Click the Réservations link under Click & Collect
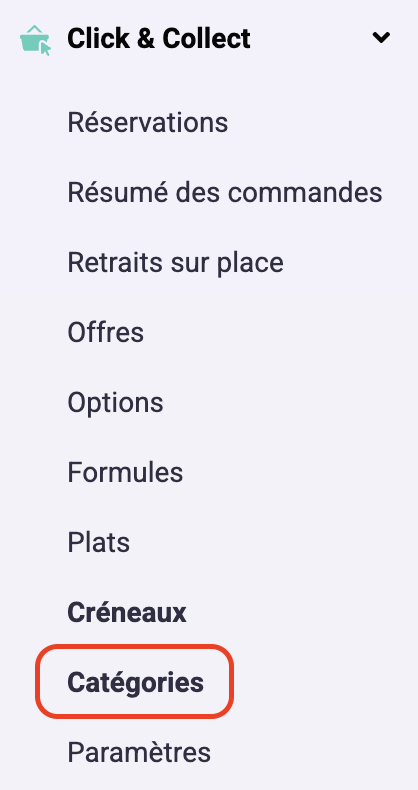Image resolution: width=418 pixels, height=790 pixels. click(x=148, y=122)
